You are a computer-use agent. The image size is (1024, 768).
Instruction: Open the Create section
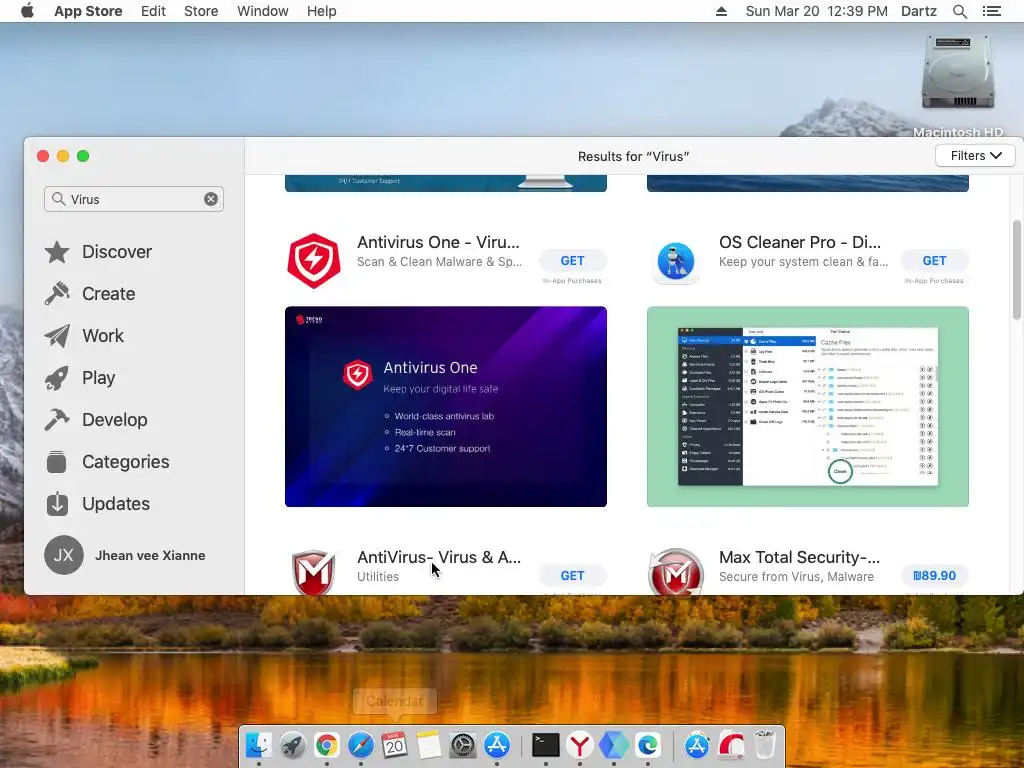pyautogui.click(x=90, y=294)
